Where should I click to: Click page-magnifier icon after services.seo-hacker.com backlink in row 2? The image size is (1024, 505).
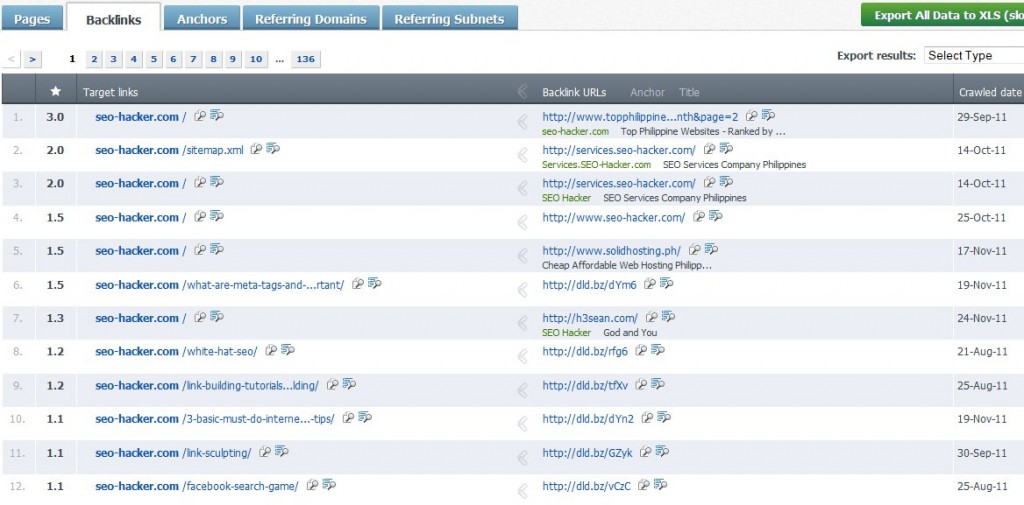pyautogui.click(x=709, y=149)
